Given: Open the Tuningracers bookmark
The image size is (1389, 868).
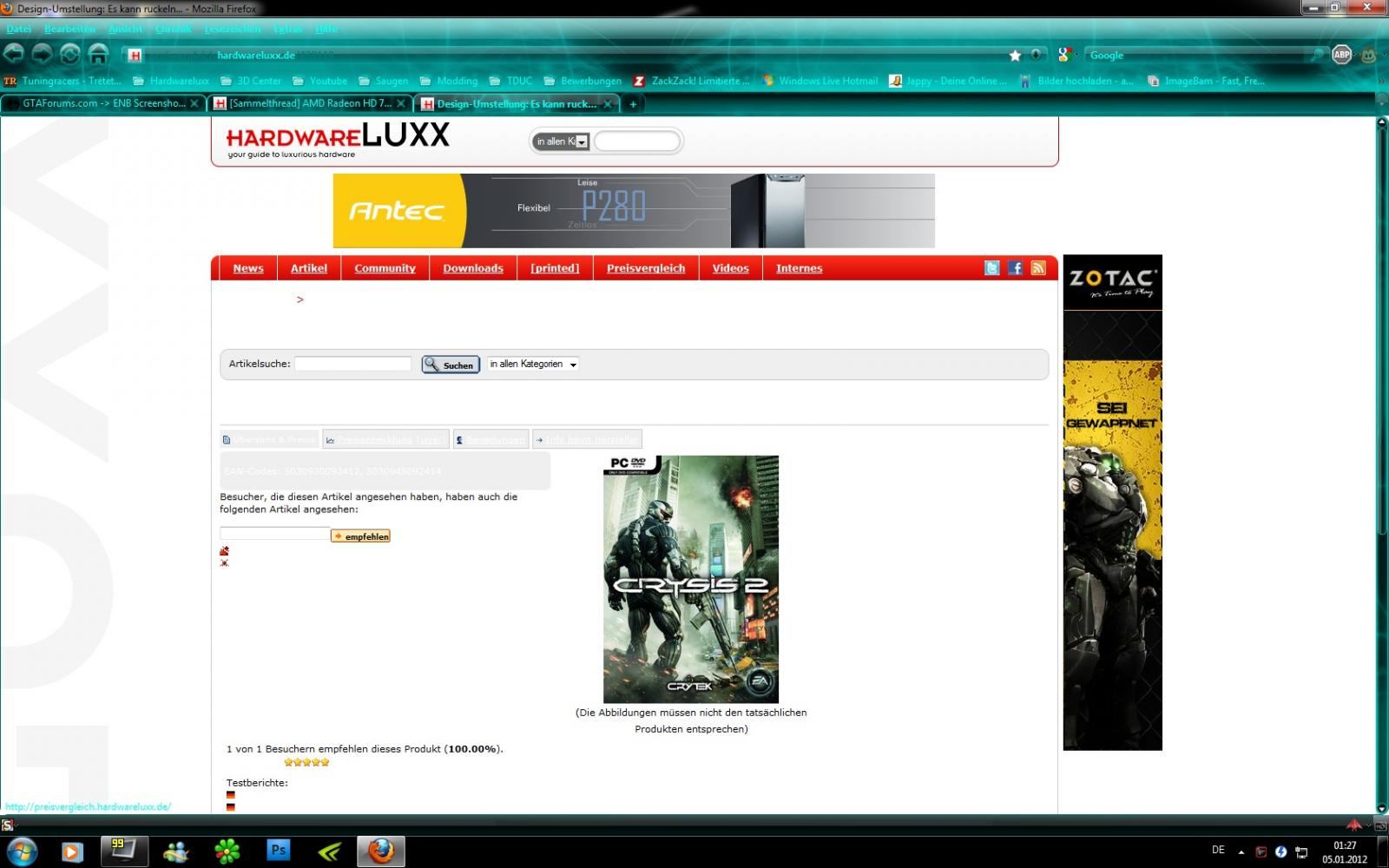Looking at the screenshot, I should point(63,81).
